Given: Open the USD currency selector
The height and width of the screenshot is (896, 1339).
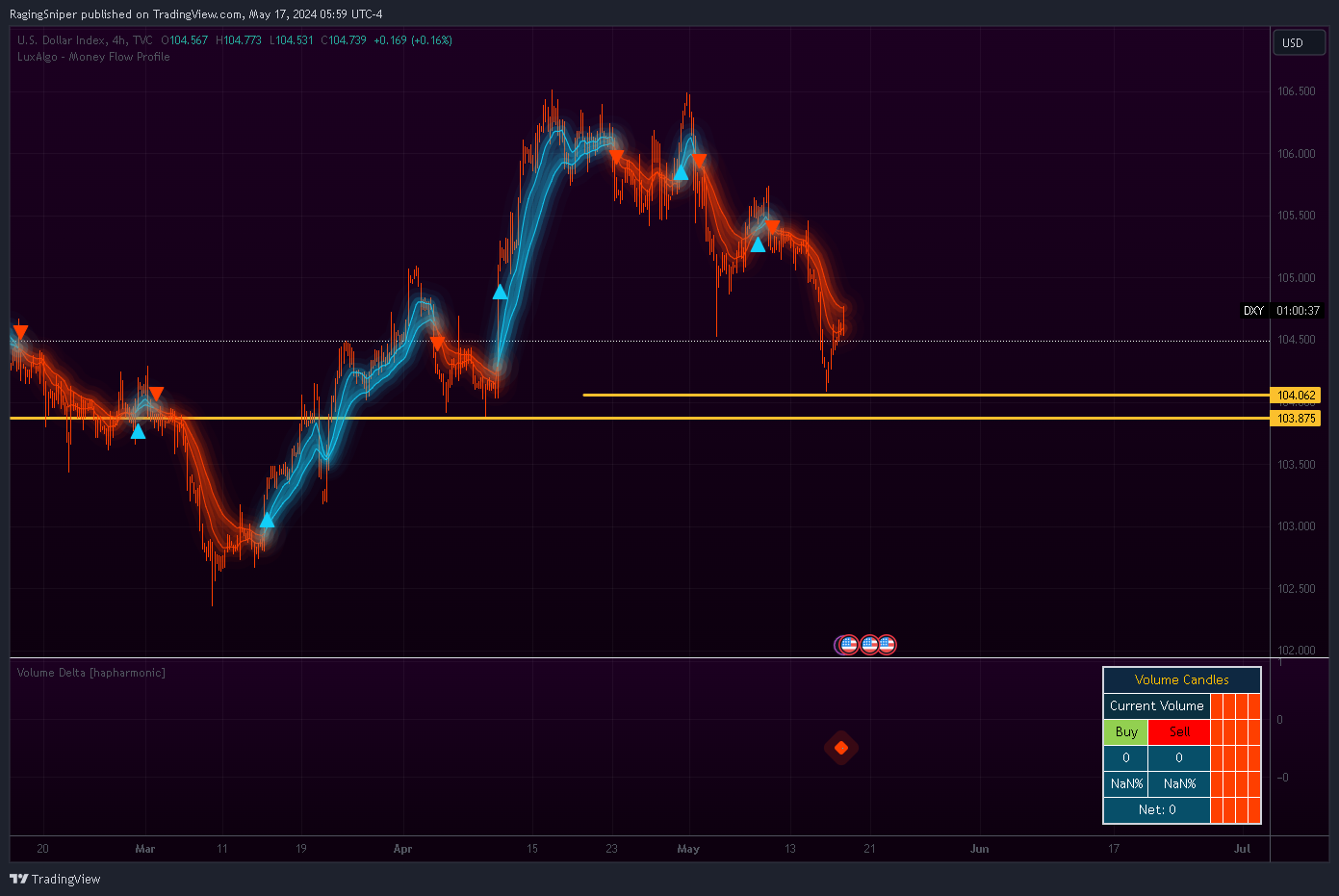Looking at the screenshot, I should point(1299,42).
